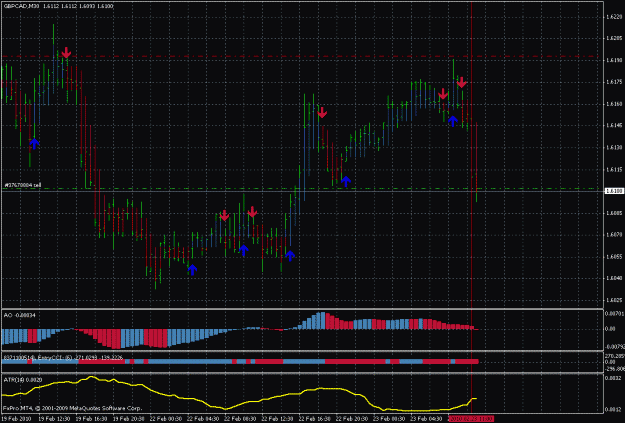Click the '19 Feb 16:30' time axis label

(91, 419)
